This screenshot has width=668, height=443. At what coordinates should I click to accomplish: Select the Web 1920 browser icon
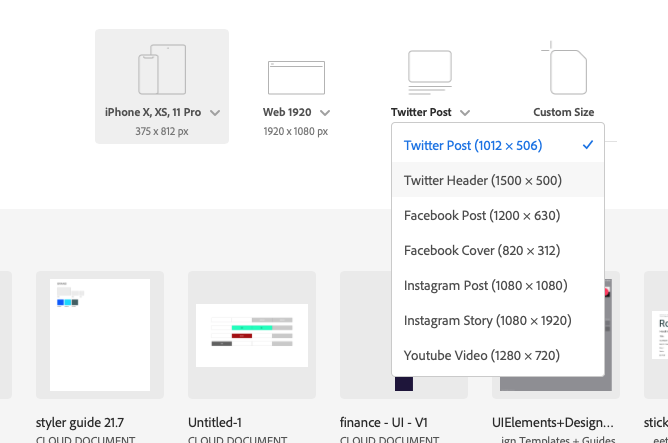pos(296,77)
